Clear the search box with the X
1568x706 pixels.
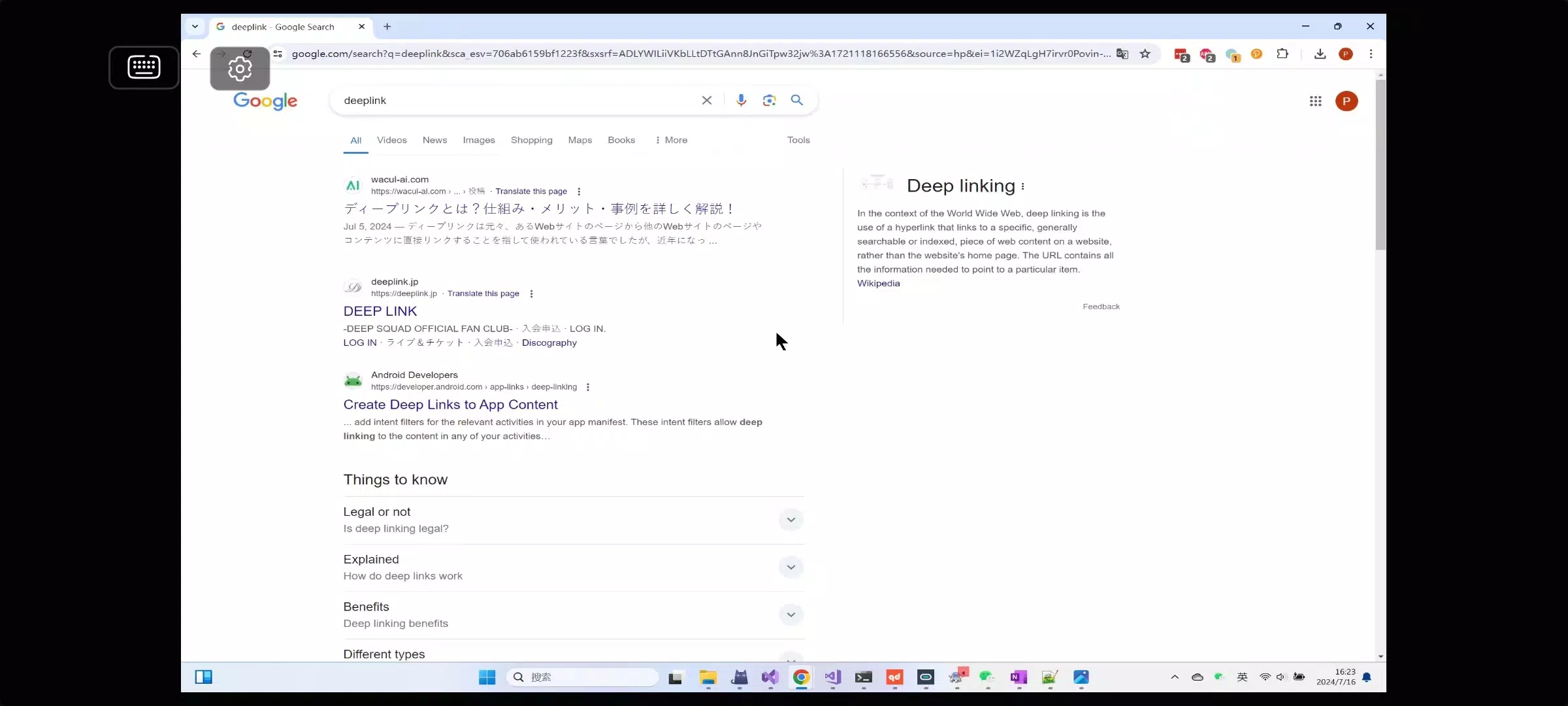(707, 101)
